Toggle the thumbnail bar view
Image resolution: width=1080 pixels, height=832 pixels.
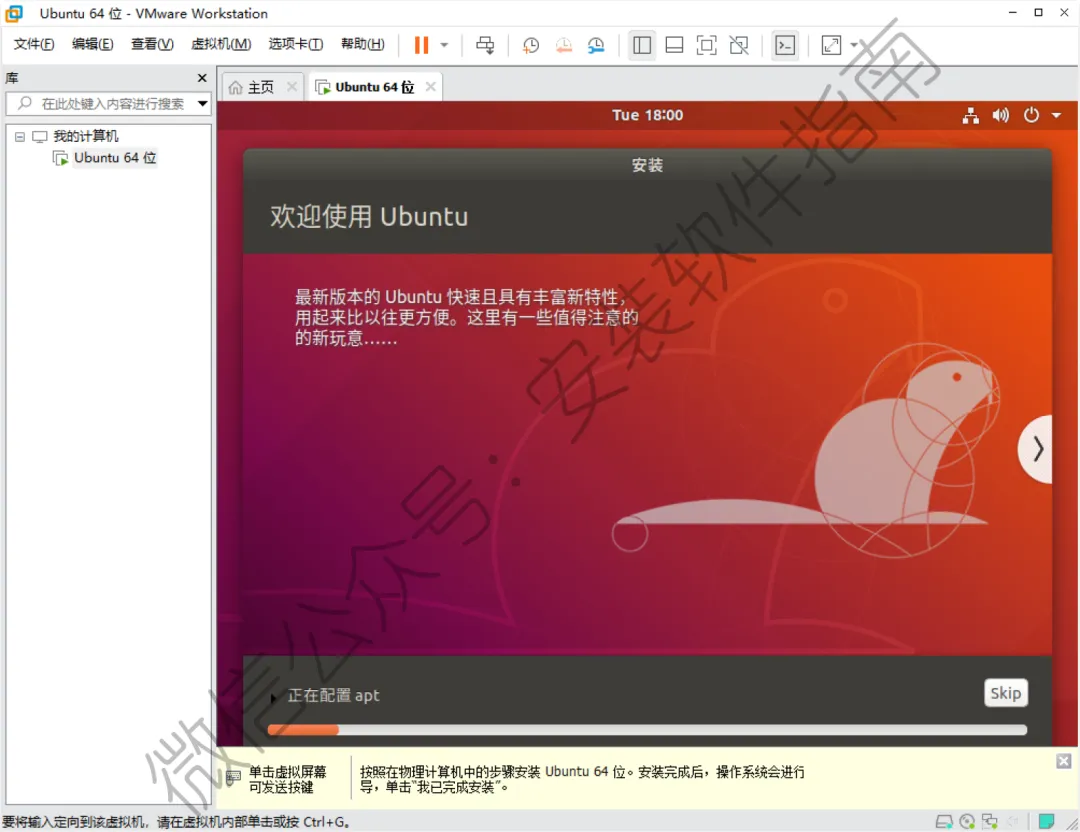[x=674, y=45]
